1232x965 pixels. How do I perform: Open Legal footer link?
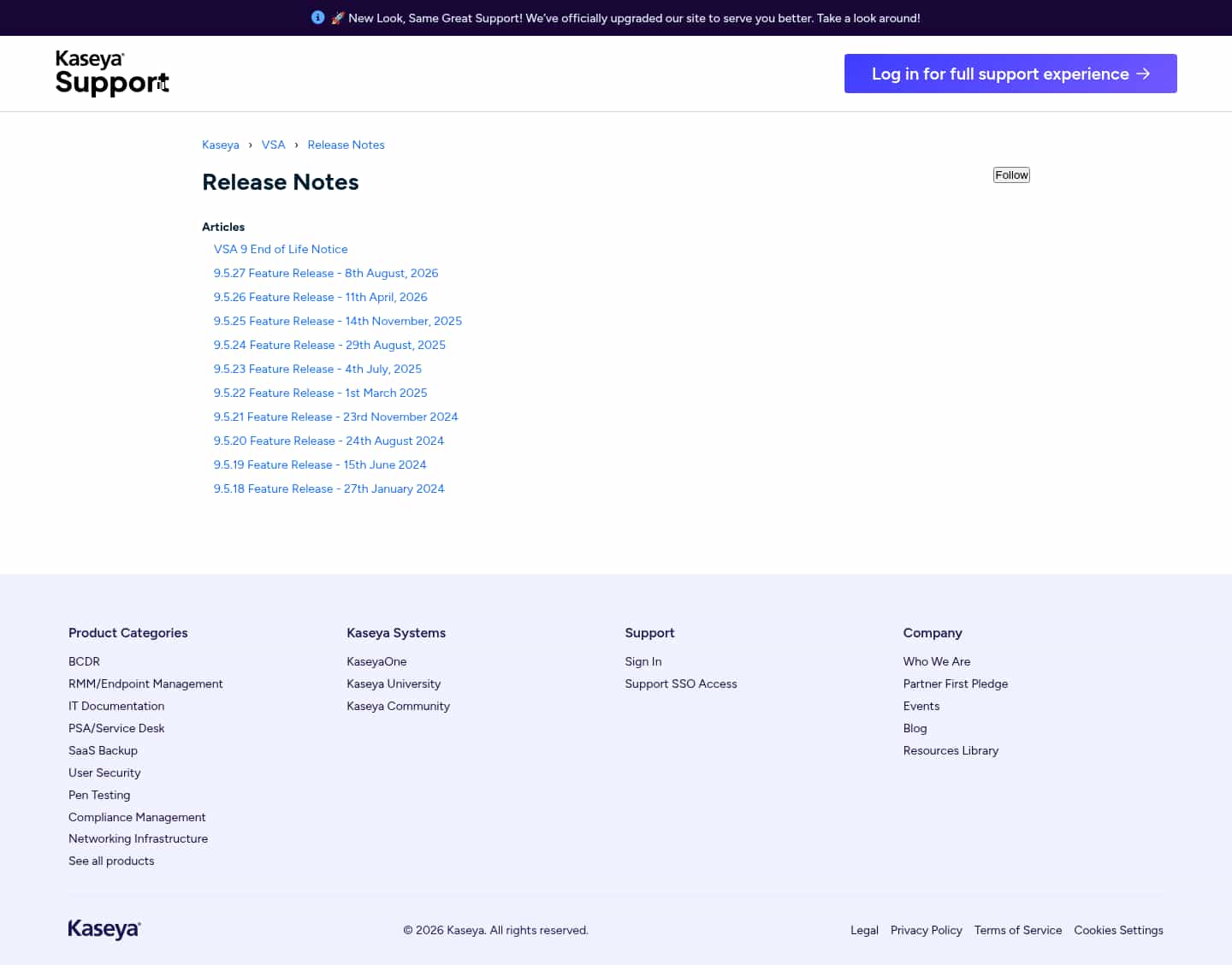(x=864, y=930)
